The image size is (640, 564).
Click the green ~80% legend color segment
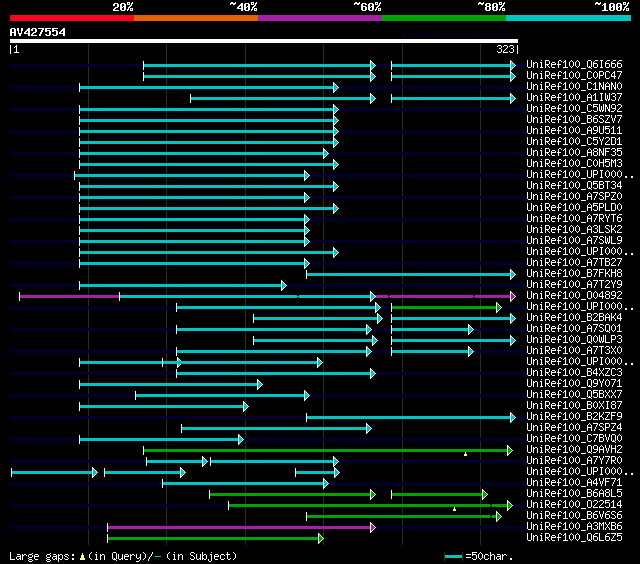(444, 18)
